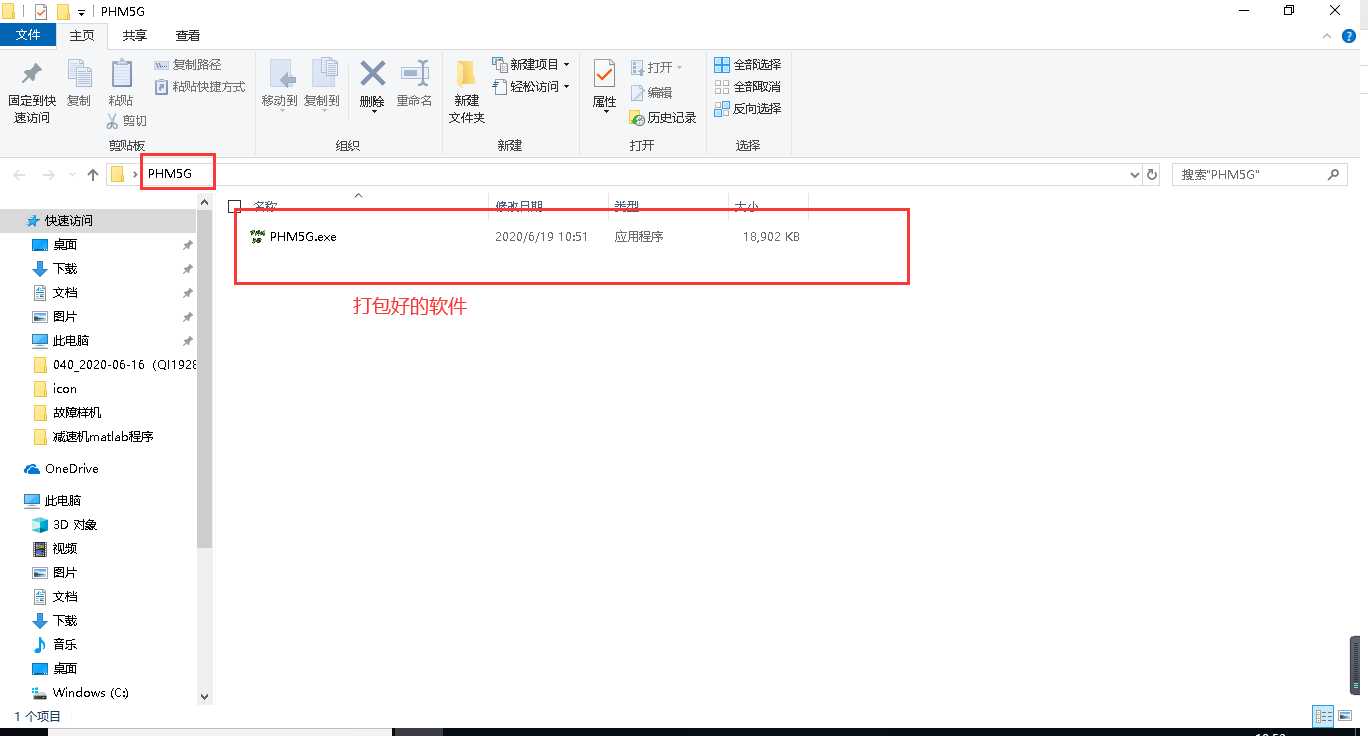Toggle the select-all checkbox in header
The width and height of the screenshot is (1368, 736).
tap(235, 207)
